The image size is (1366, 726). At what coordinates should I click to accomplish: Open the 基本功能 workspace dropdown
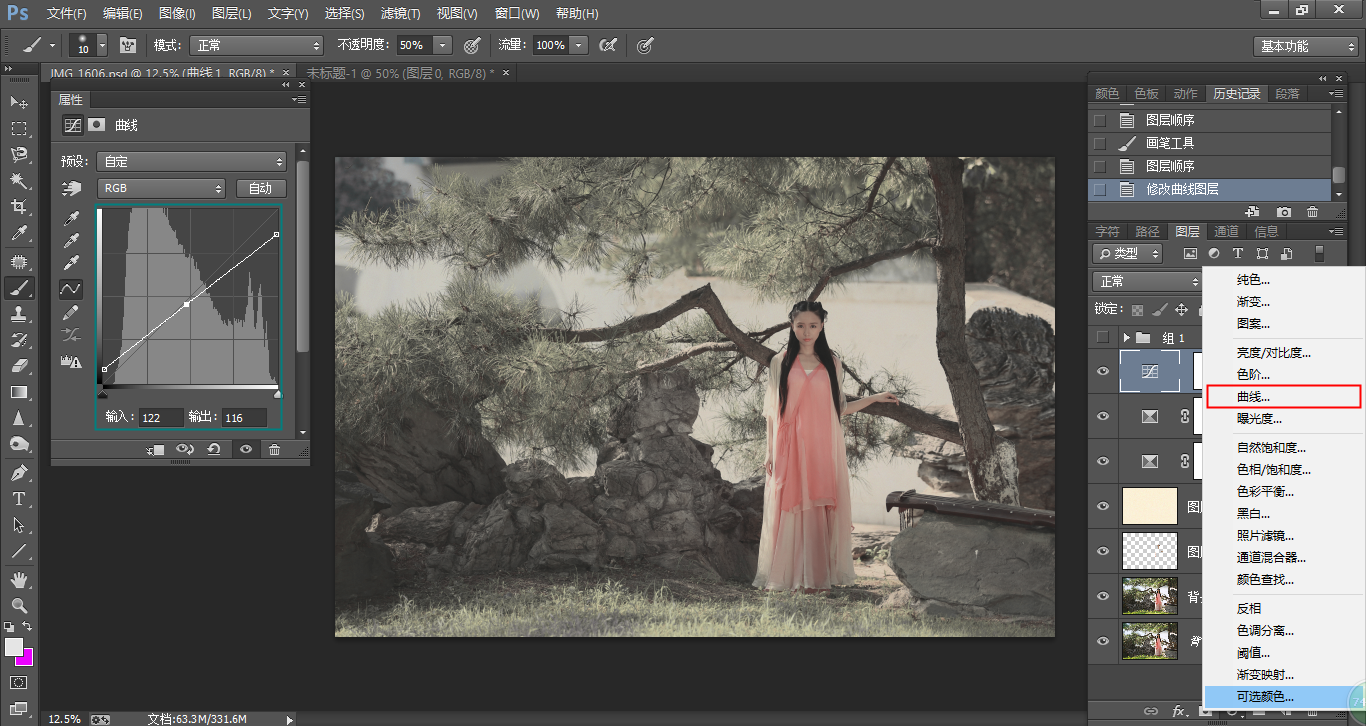point(1306,46)
